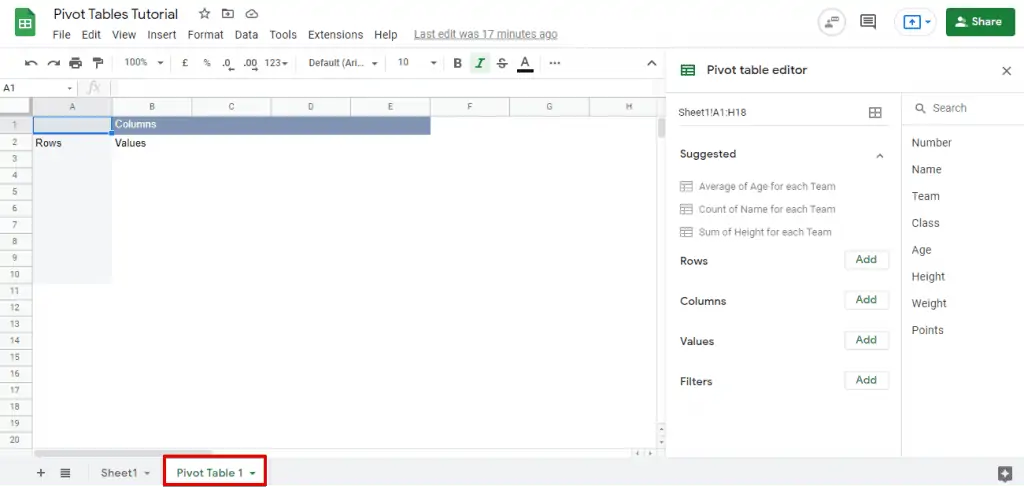
Task: Open the activity dashboard icon
Action: click(832, 22)
